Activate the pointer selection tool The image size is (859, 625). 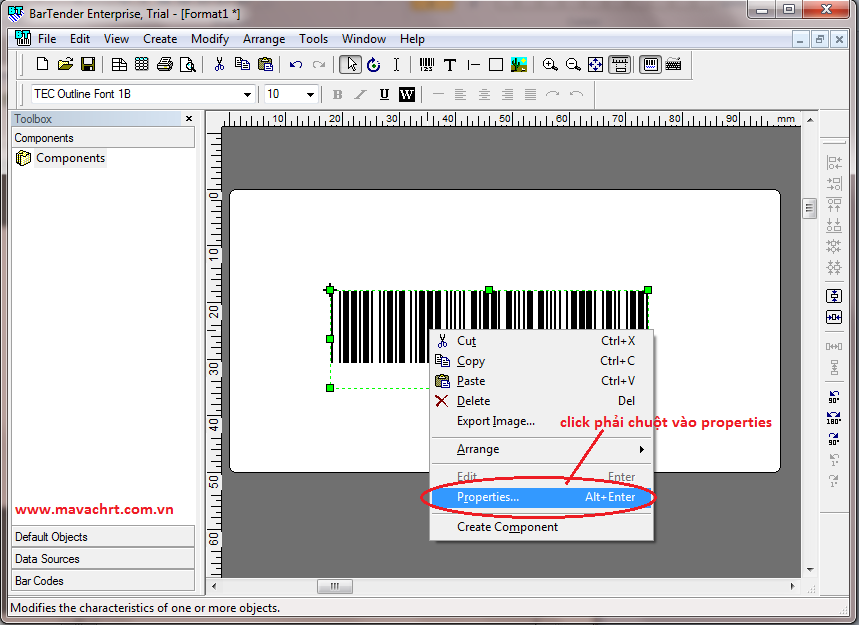click(x=351, y=65)
